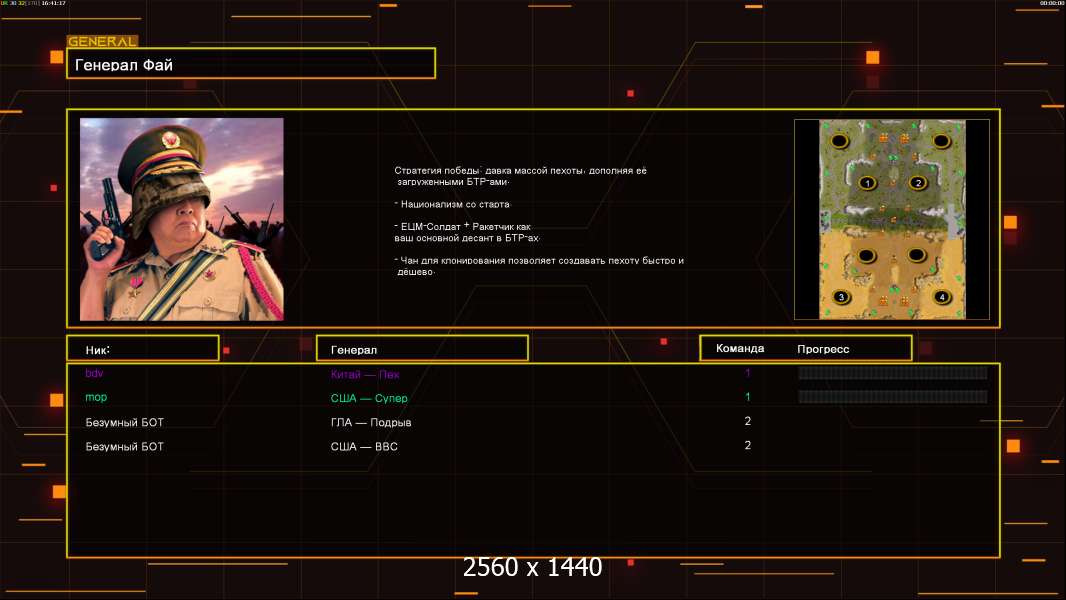The width and height of the screenshot is (1066, 600).
Task: Click the Команда column header
Action: tap(740, 348)
